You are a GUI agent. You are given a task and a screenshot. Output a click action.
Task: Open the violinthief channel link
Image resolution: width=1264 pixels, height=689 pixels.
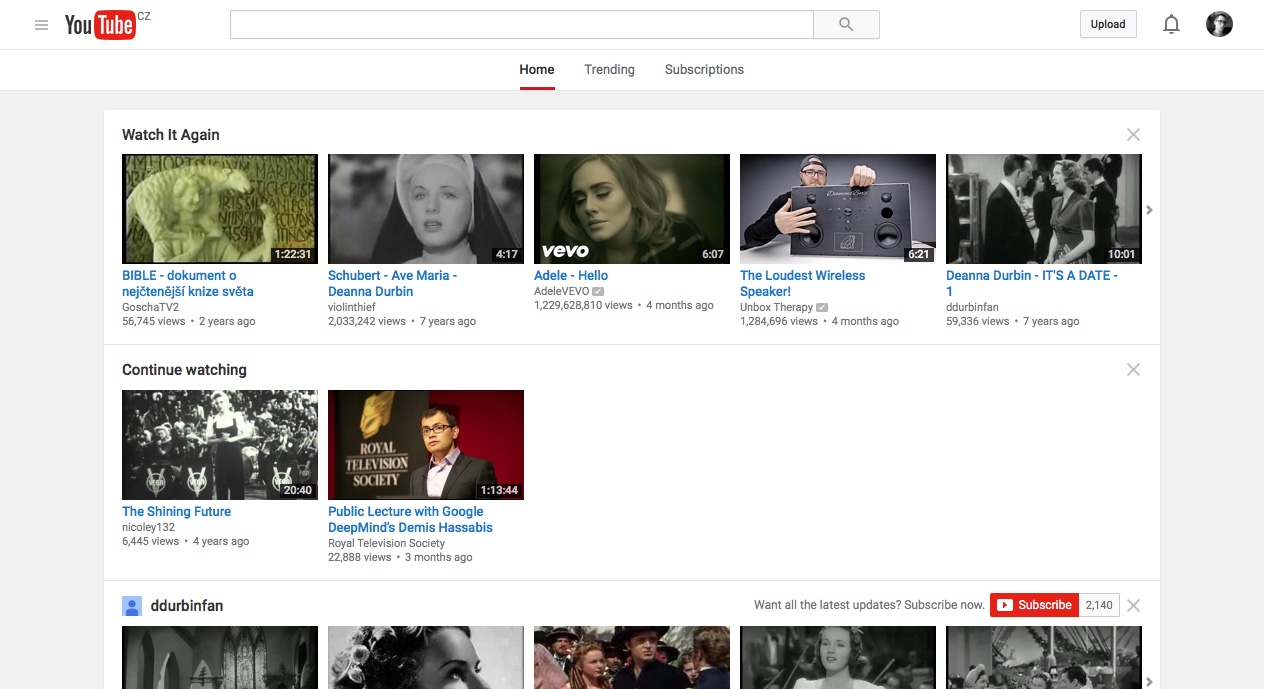click(352, 307)
